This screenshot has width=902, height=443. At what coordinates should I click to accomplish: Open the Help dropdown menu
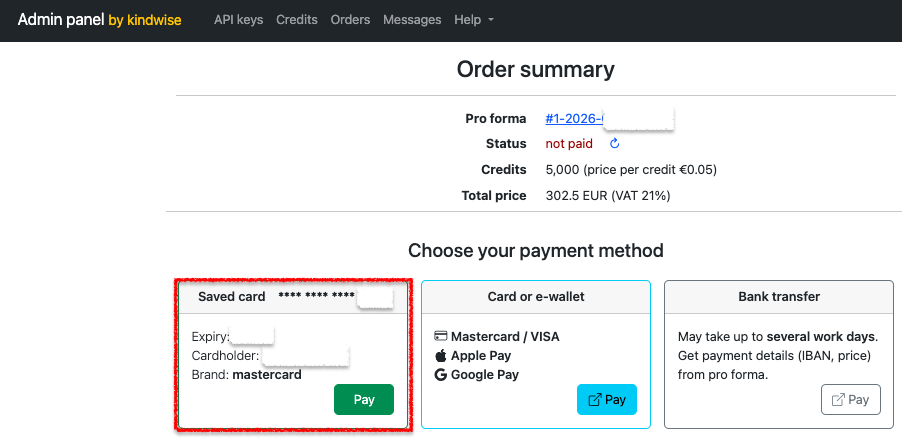(x=474, y=20)
